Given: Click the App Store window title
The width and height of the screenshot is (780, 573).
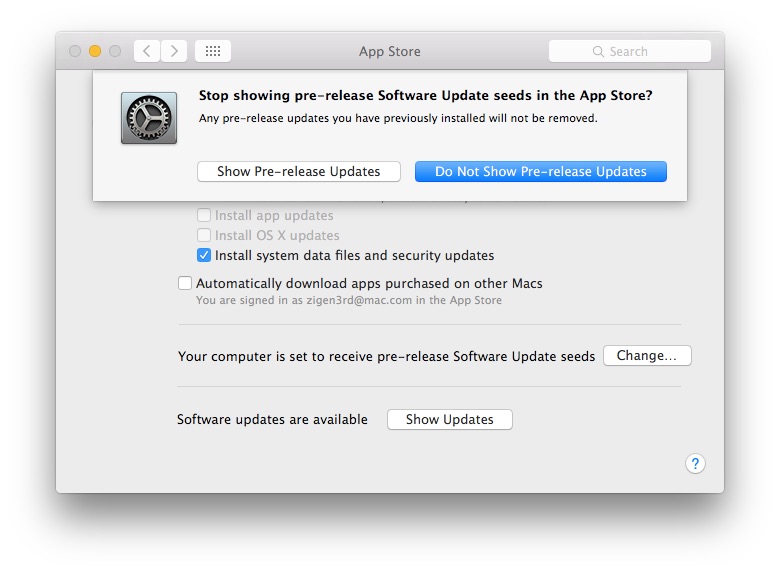Looking at the screenshot, I should coord(389,51).
